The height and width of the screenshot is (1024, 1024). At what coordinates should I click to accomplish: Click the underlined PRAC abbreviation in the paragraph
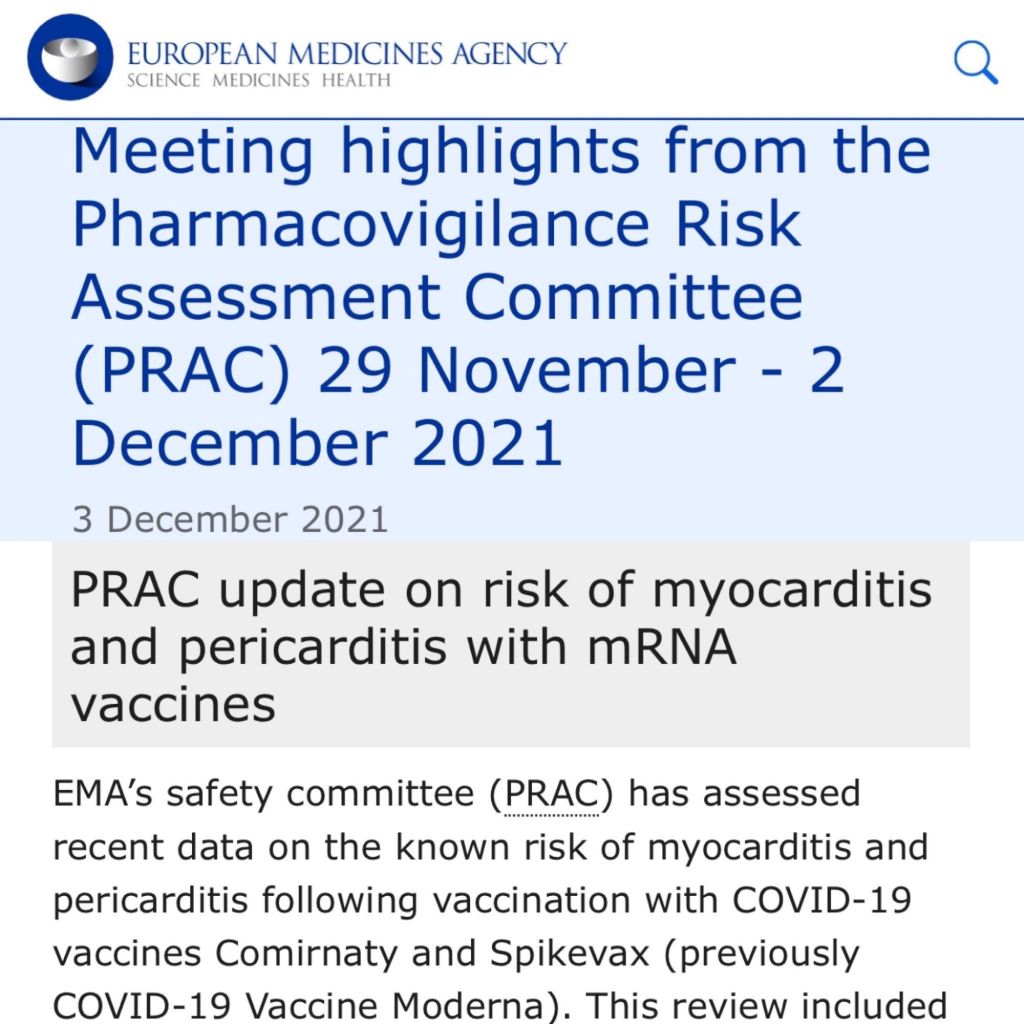552,794
